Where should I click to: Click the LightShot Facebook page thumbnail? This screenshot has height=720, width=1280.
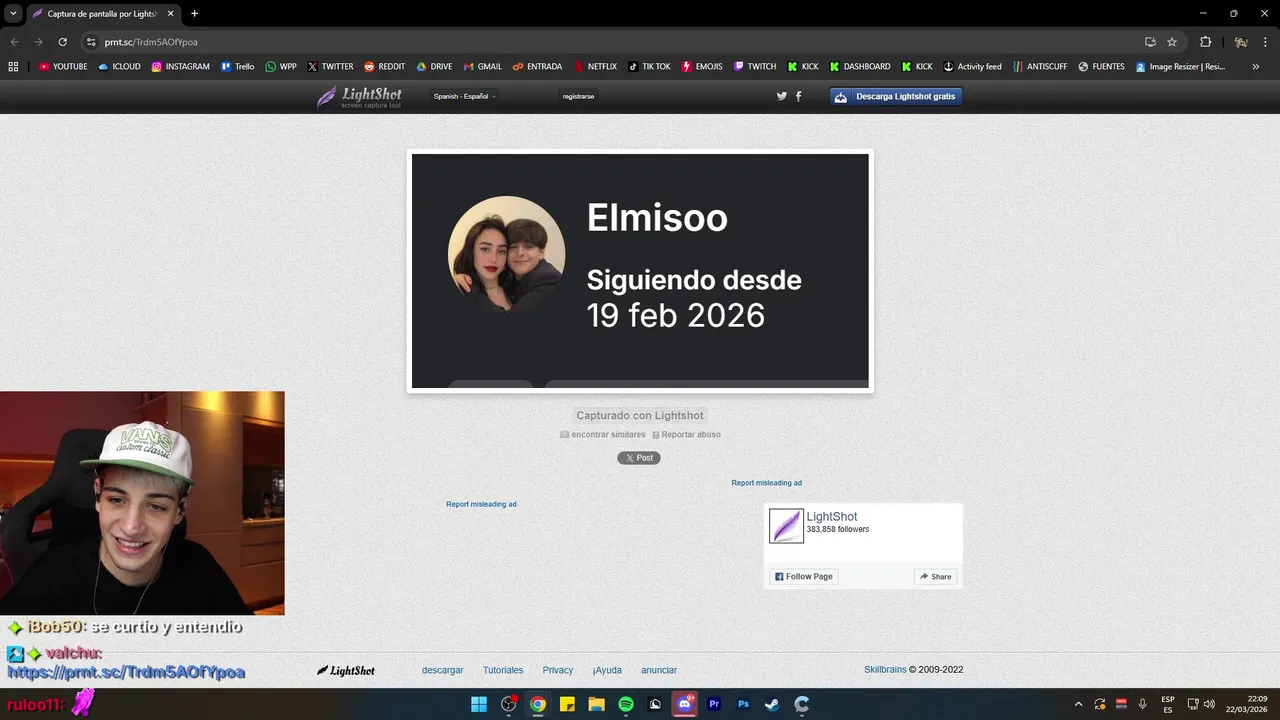click(786, 526)
